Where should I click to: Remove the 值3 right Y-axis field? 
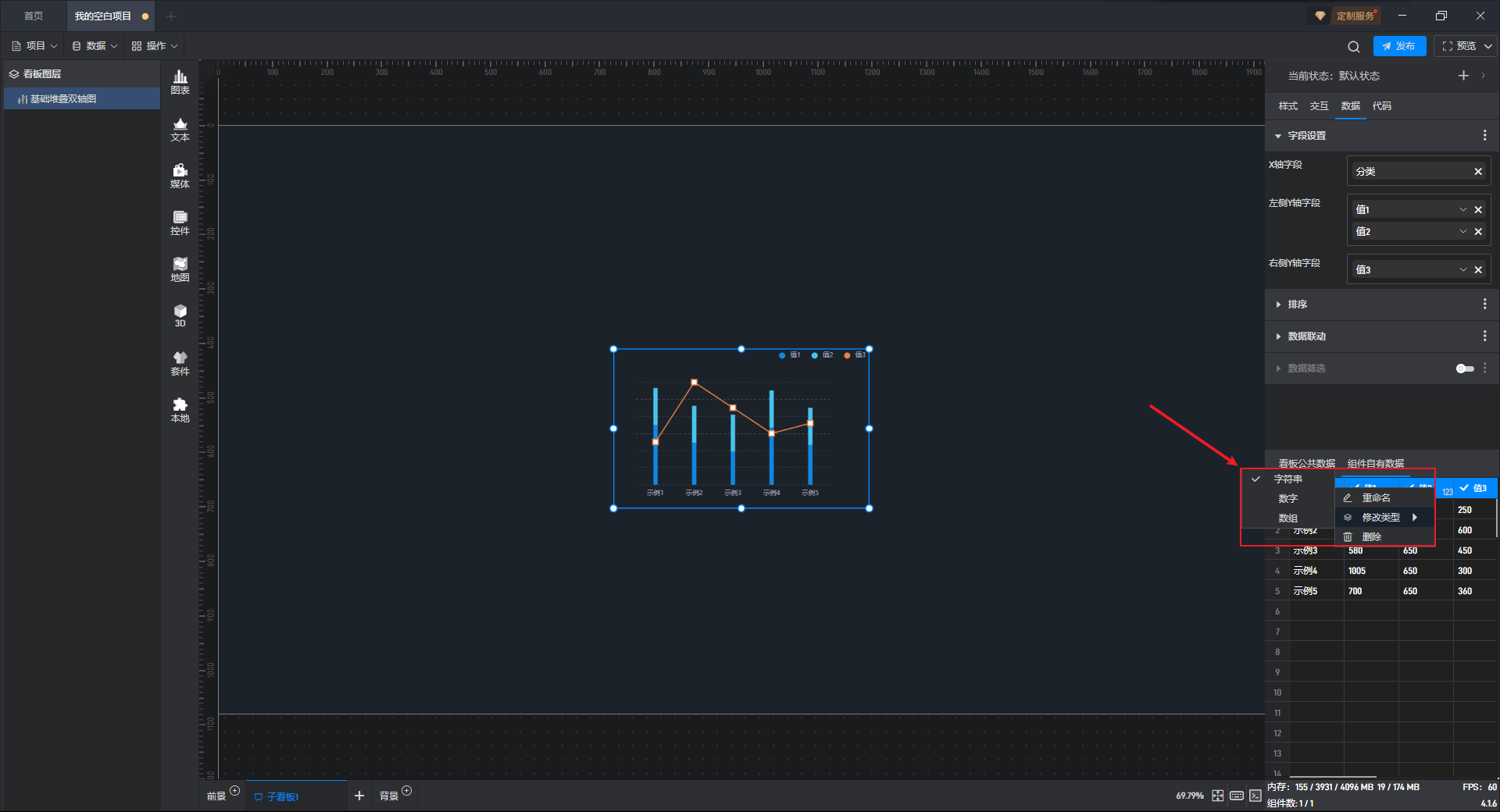point(1478,270)
